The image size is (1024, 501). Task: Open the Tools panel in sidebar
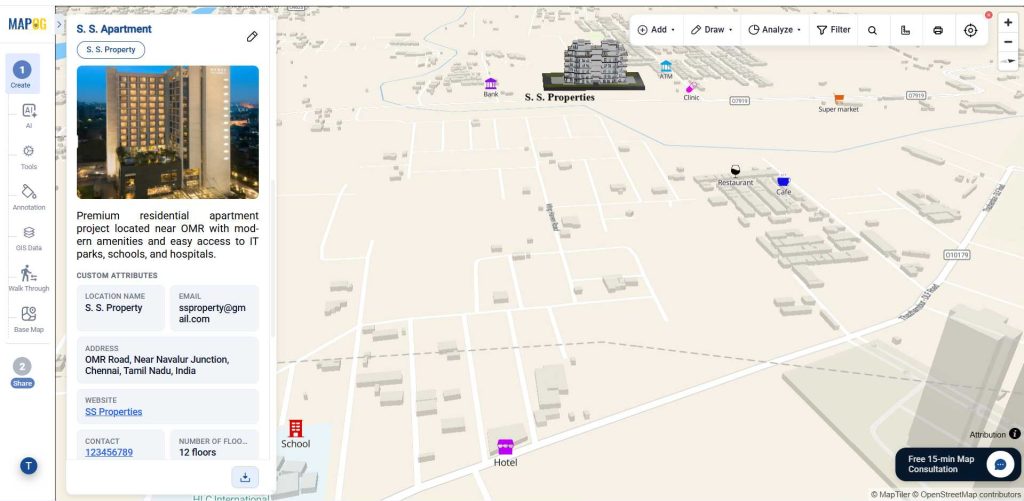point(29,157)
